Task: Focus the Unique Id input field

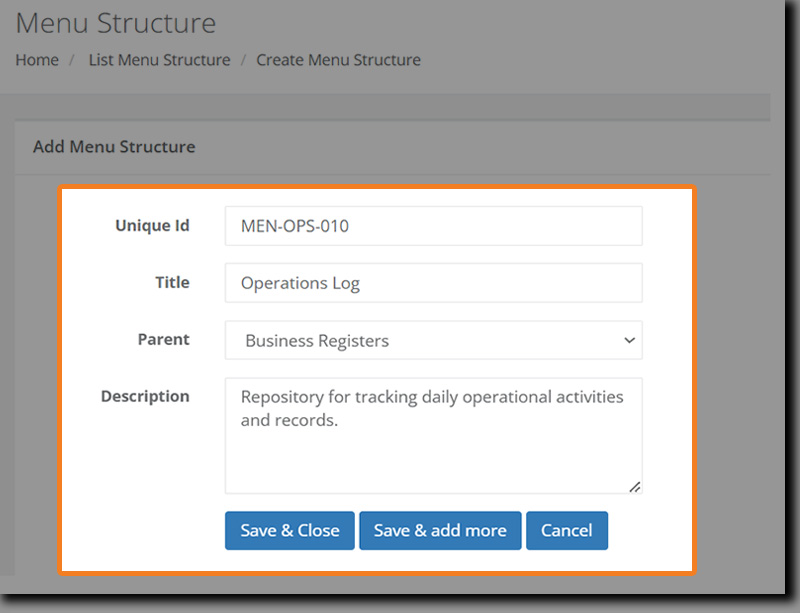Action: point(433,226)
